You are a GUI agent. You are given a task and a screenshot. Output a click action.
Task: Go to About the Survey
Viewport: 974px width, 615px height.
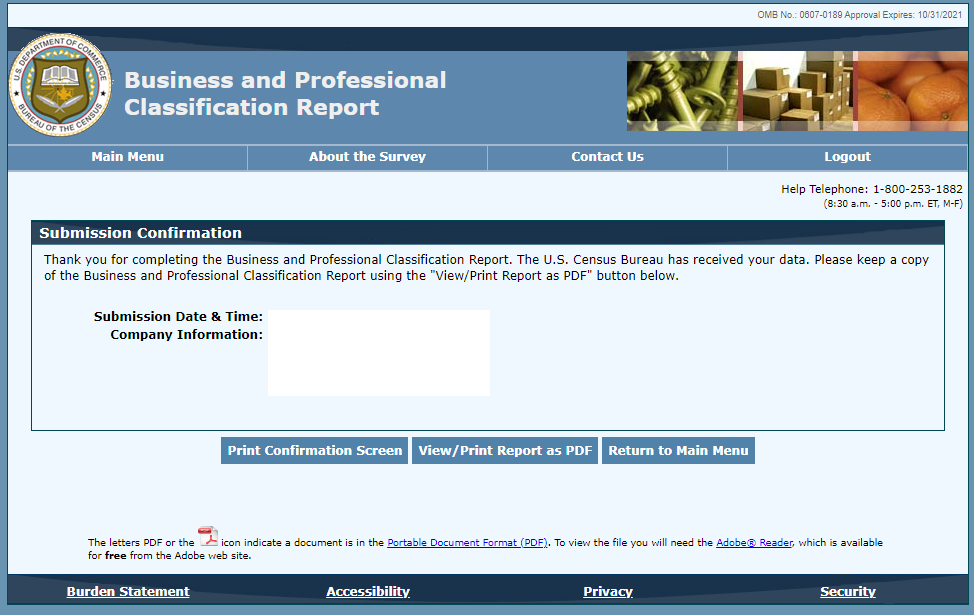367,157
